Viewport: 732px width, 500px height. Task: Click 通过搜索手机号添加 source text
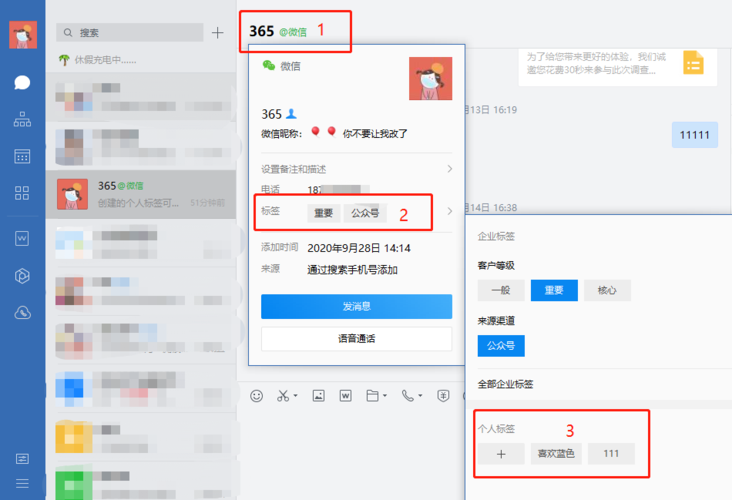coord(352,270)
